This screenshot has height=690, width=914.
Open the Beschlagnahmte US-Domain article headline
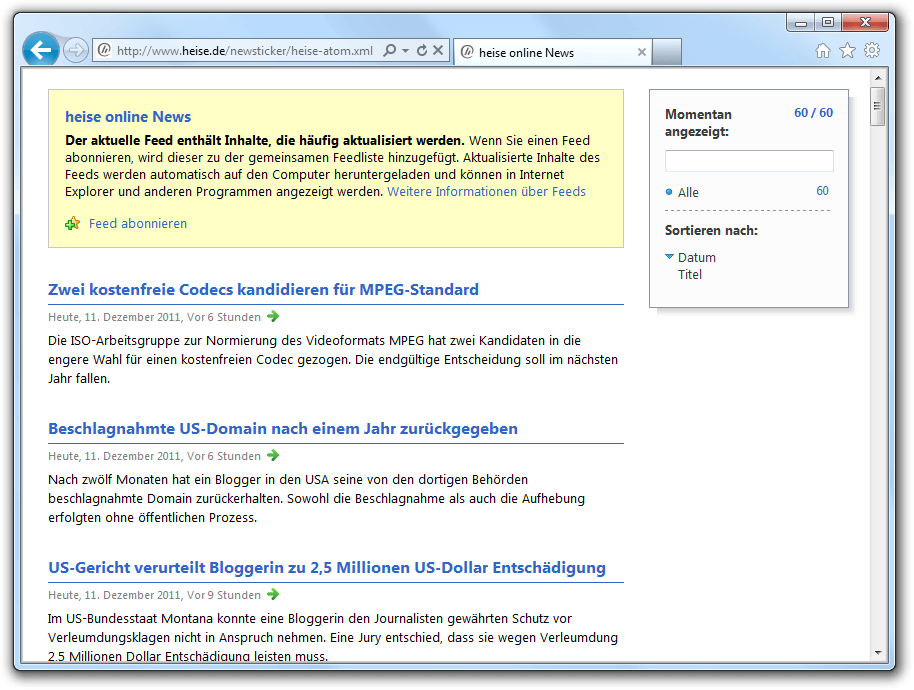point(283,429)
